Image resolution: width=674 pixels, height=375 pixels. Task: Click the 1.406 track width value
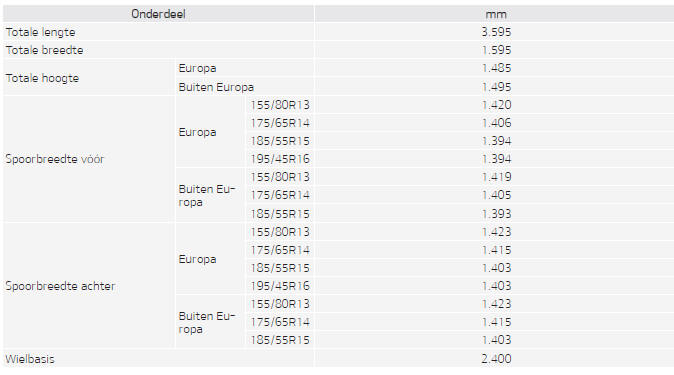coord(496,123)
